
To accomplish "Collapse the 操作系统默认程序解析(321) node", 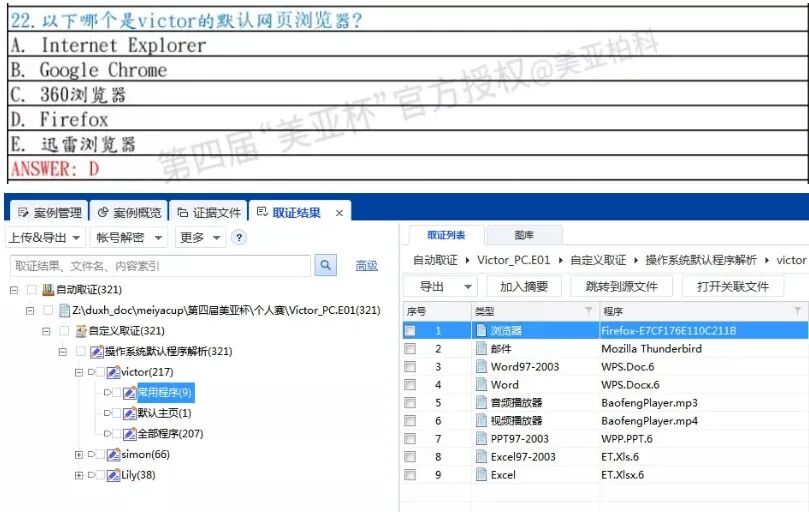I will click(63, 352).
